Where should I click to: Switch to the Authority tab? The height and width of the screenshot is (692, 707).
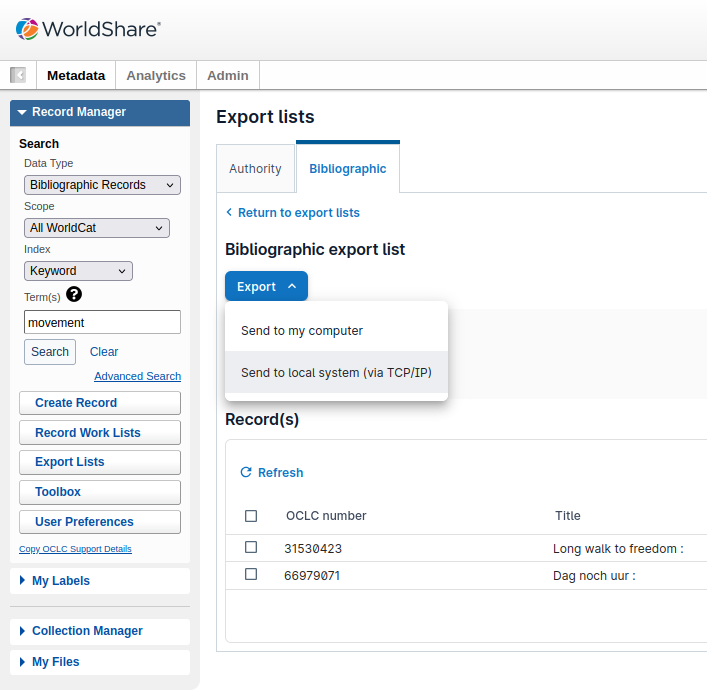pos(255,169)
